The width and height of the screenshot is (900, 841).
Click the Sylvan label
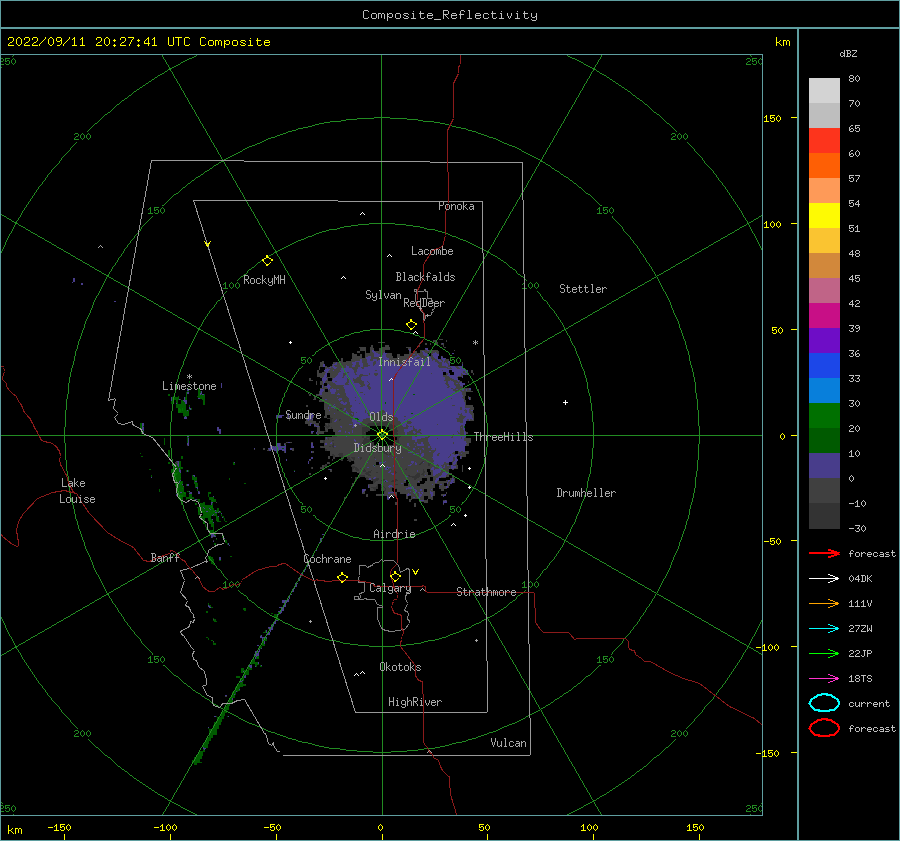coord(383,295)
